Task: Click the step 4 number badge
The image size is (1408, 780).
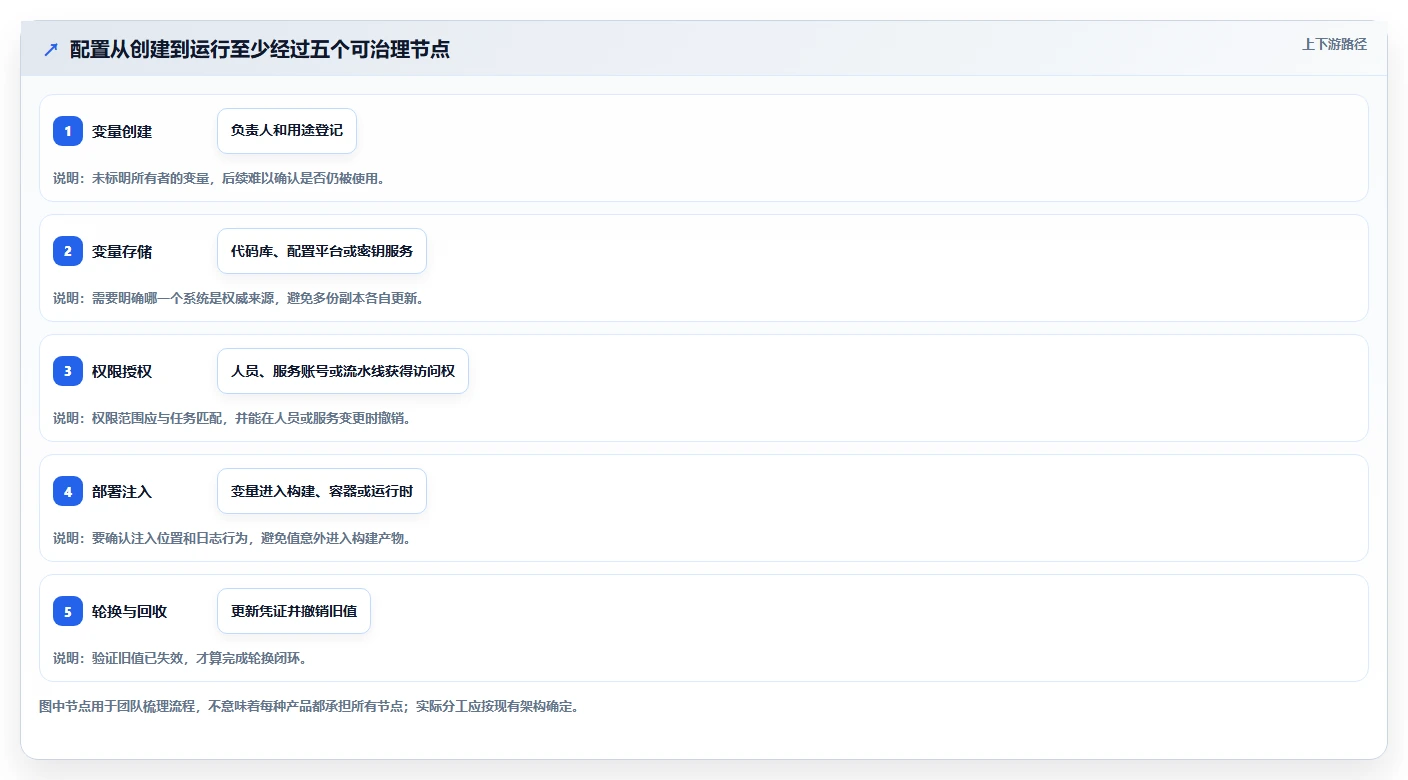Action: 68,491
